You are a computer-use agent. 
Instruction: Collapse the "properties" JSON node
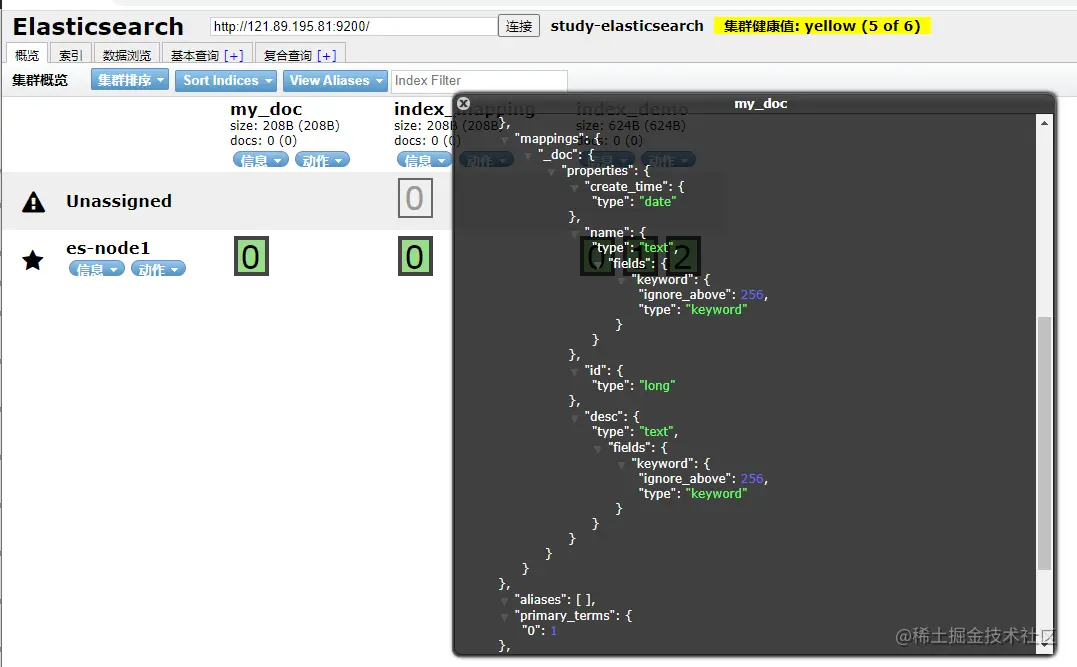(x=552, y=172)
